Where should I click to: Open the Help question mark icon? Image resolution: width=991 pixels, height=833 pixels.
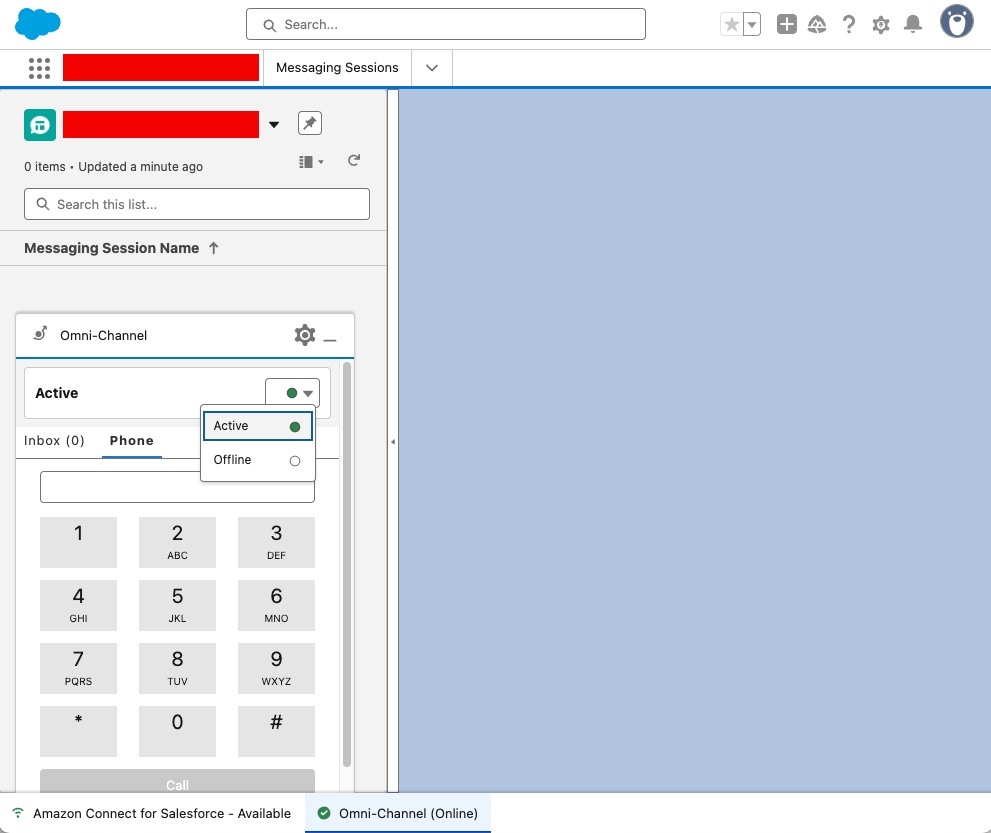849,25
